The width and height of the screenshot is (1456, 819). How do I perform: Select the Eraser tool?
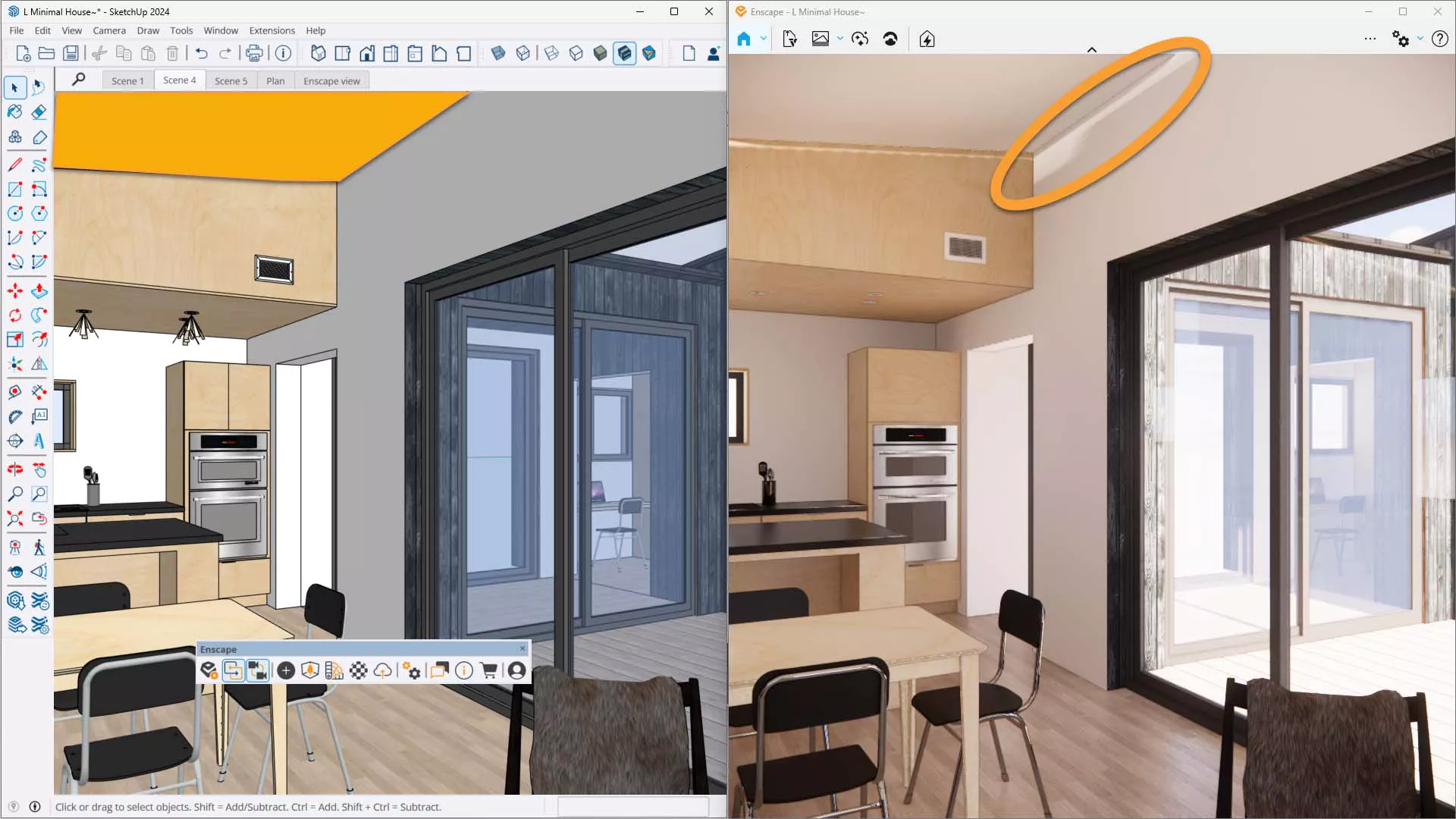[x=39, y=112]
